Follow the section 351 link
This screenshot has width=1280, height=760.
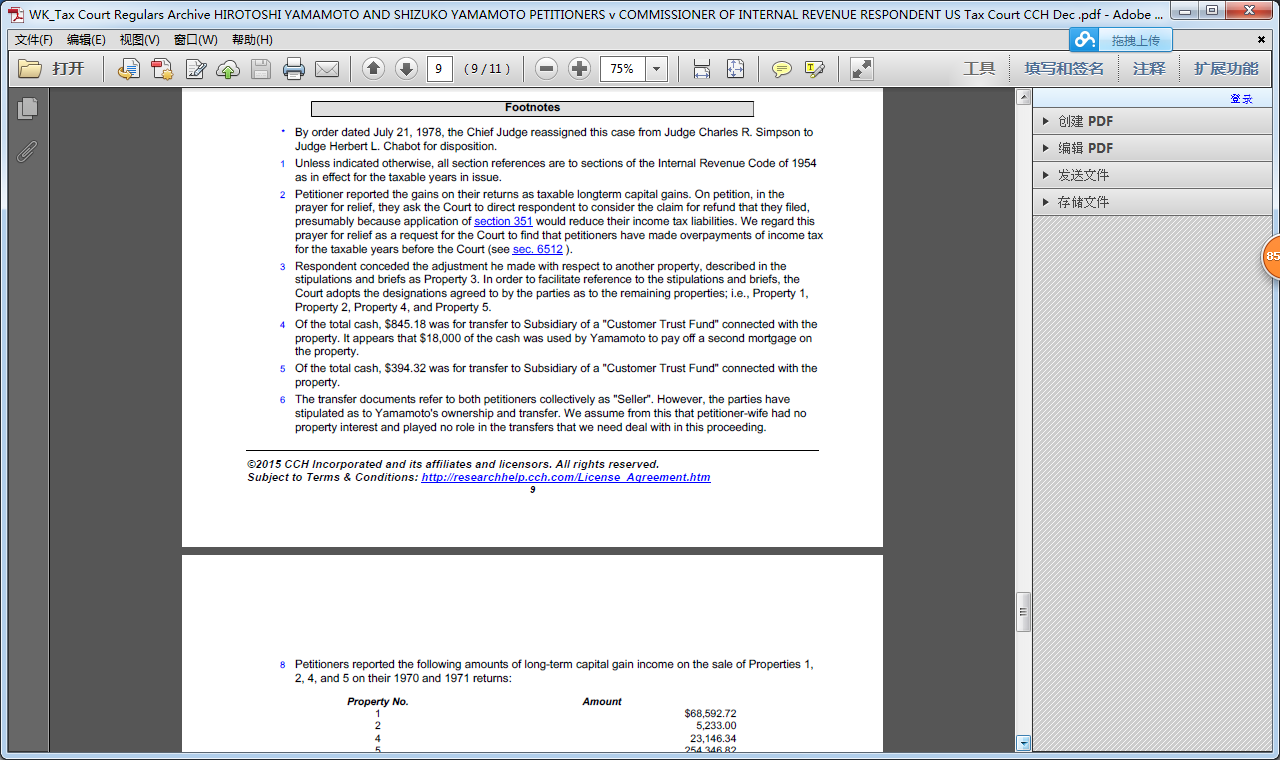[503, 221]
